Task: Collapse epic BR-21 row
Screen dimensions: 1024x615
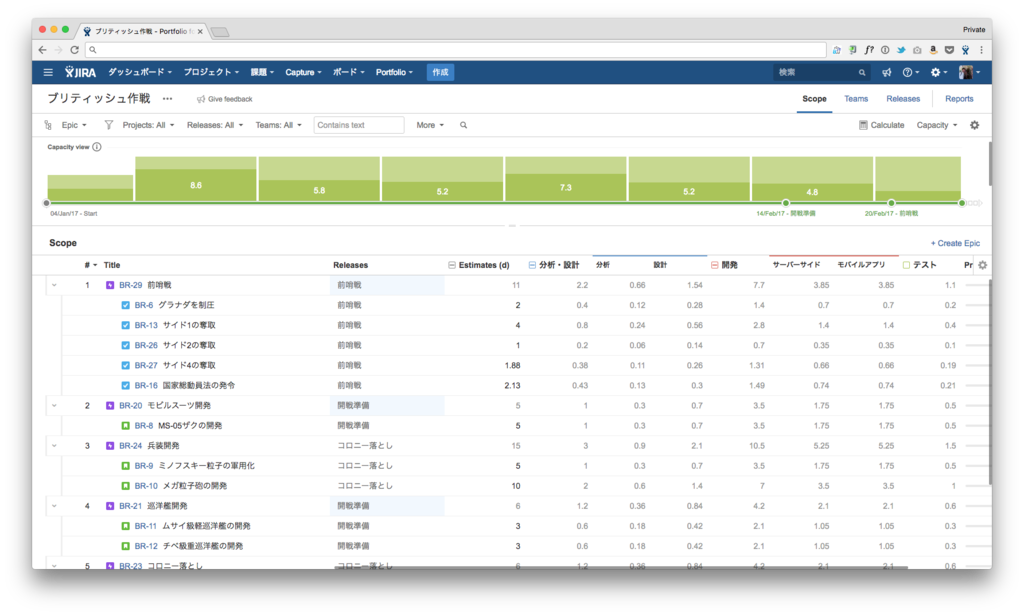Action: 54,506
